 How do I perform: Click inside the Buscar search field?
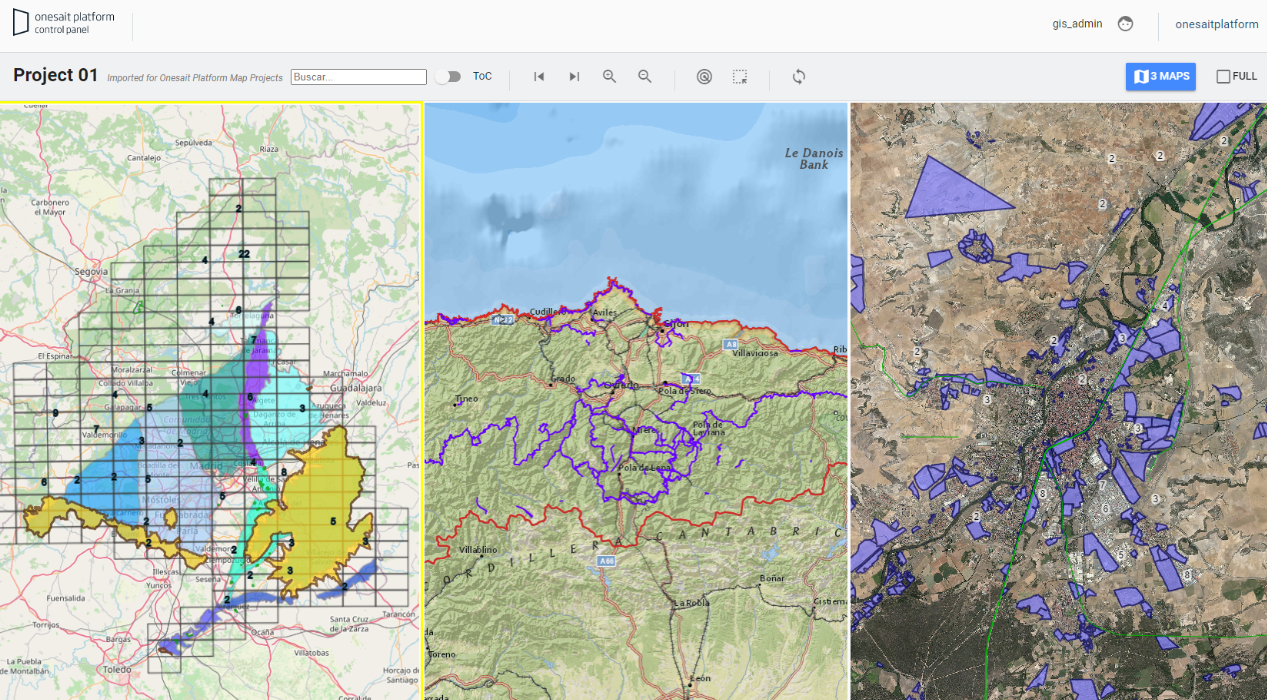pos(358,76)
